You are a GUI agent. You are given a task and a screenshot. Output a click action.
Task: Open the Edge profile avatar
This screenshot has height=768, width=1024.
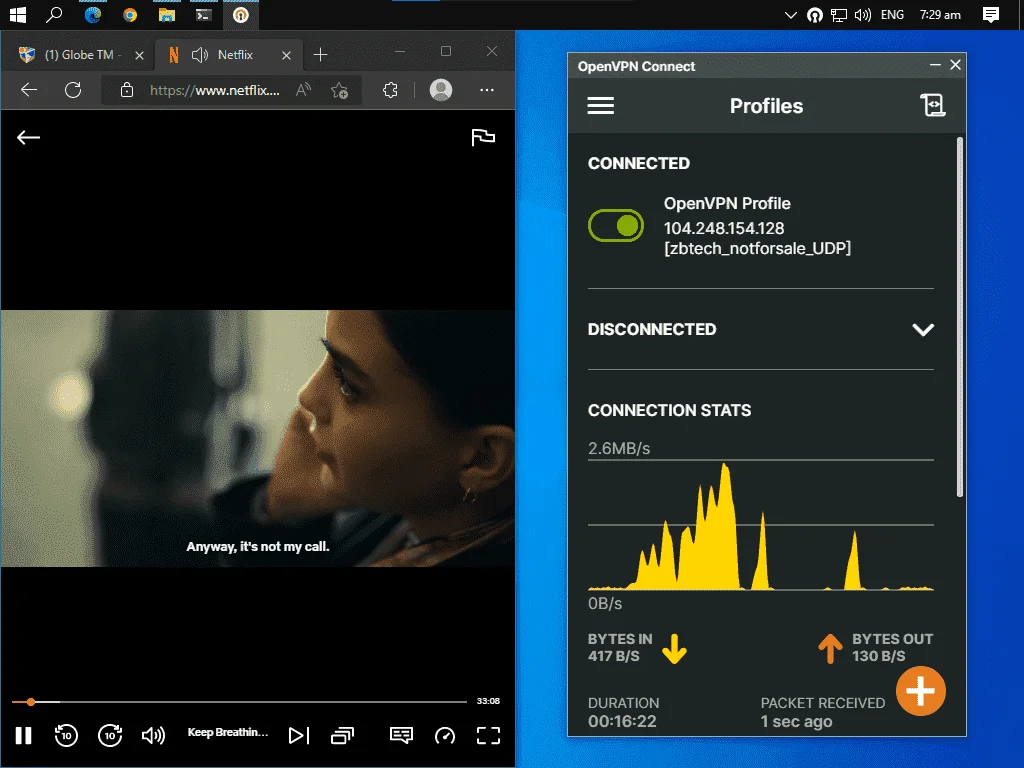click(x=441, y=90)
